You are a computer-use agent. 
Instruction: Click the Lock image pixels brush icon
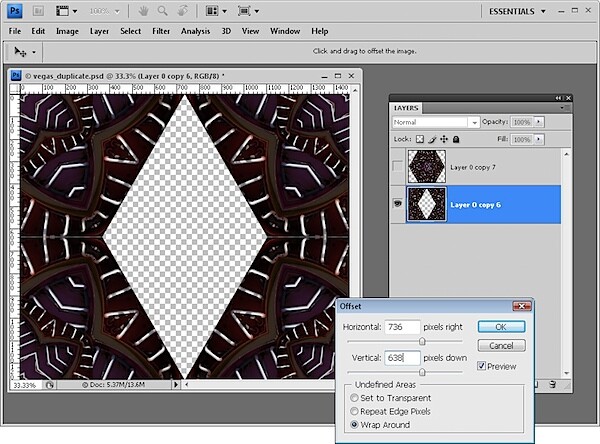[432, 139]
